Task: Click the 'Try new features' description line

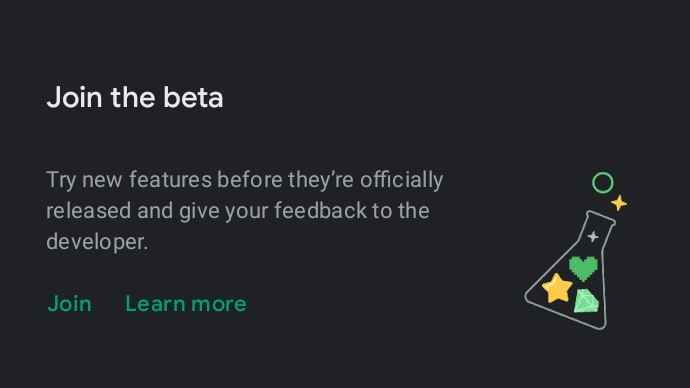Action: (x=244, y=180)
